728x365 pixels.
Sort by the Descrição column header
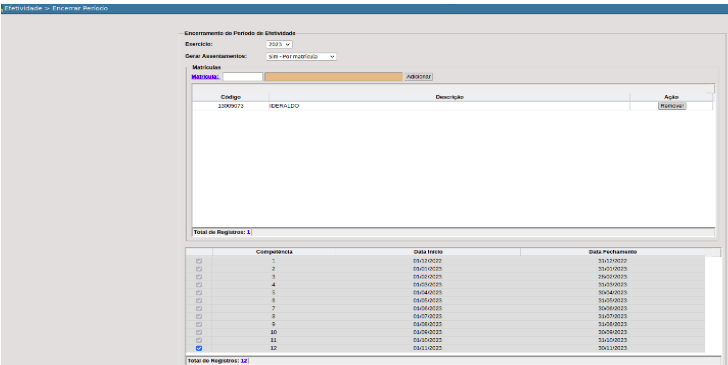[x=449, y=97]
